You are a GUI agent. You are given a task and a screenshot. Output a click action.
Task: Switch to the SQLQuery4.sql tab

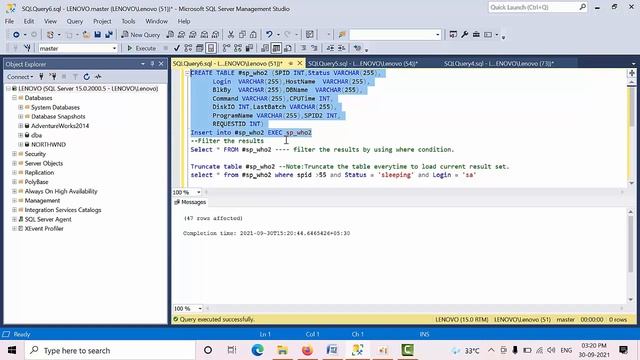(499, 64)
